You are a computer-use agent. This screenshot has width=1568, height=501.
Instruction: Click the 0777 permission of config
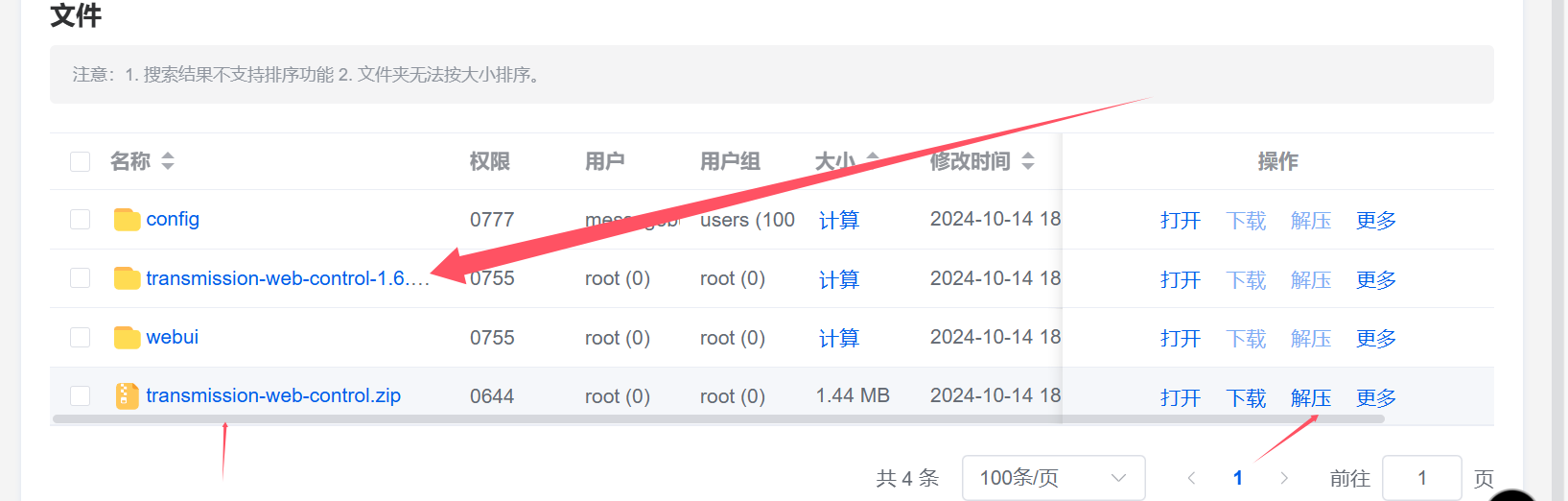click(492, 220)
